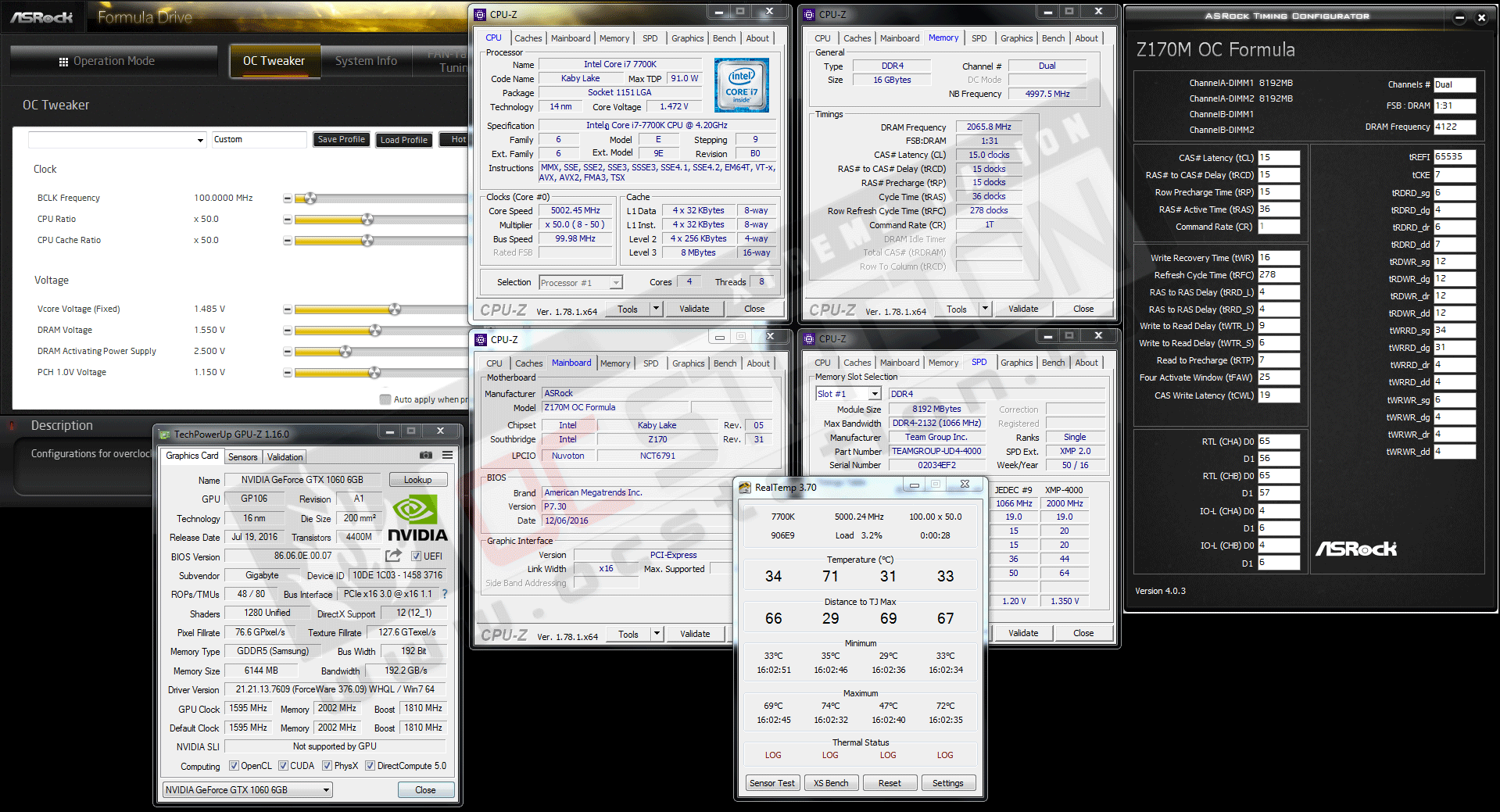Click the minus icon for DRAM Voltage

pyautogui.click(x=288, y=331)
